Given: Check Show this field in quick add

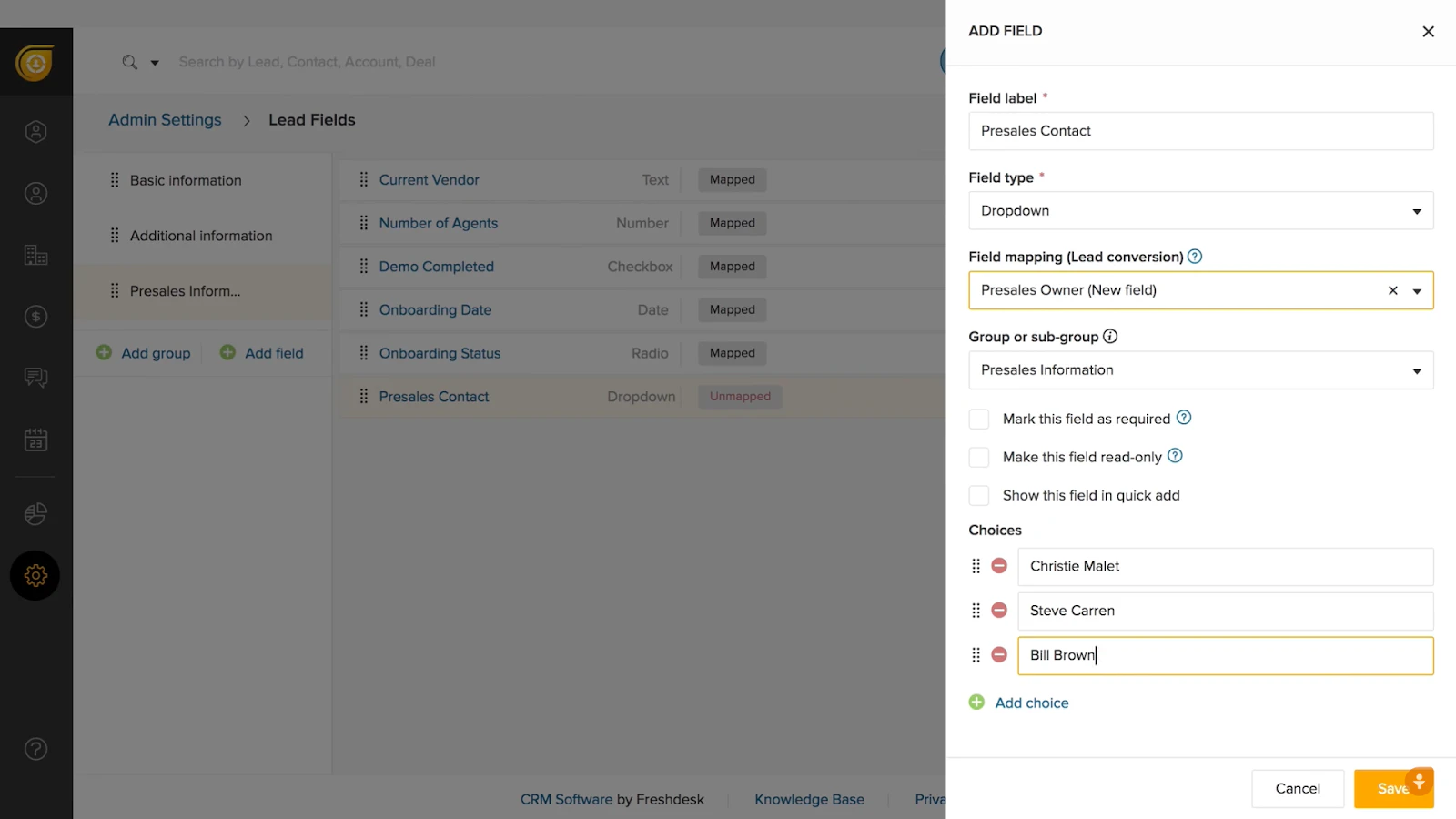Looking at the screenshot, I should point(979,495).
